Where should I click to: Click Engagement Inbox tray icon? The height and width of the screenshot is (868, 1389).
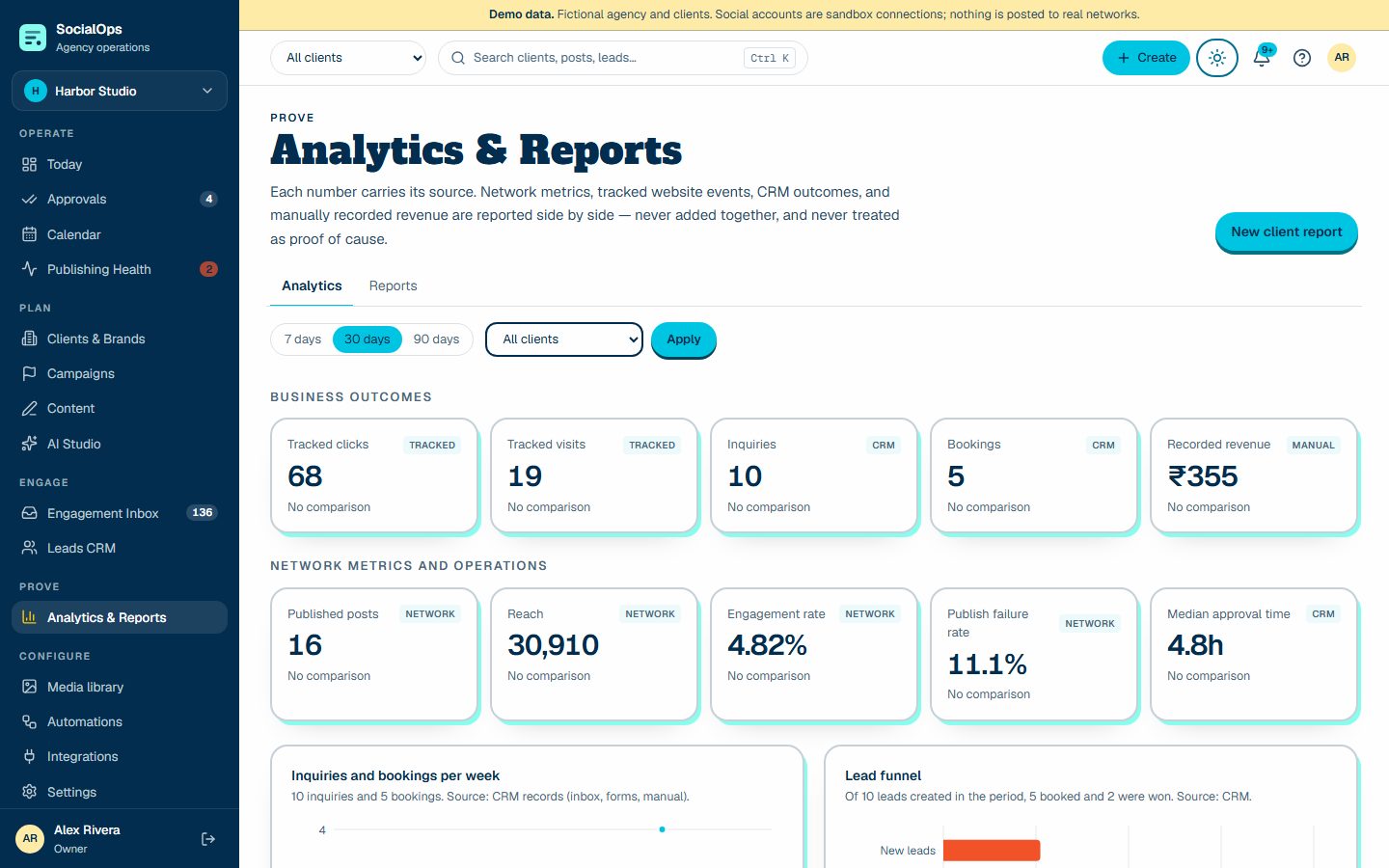coord(30,513)
